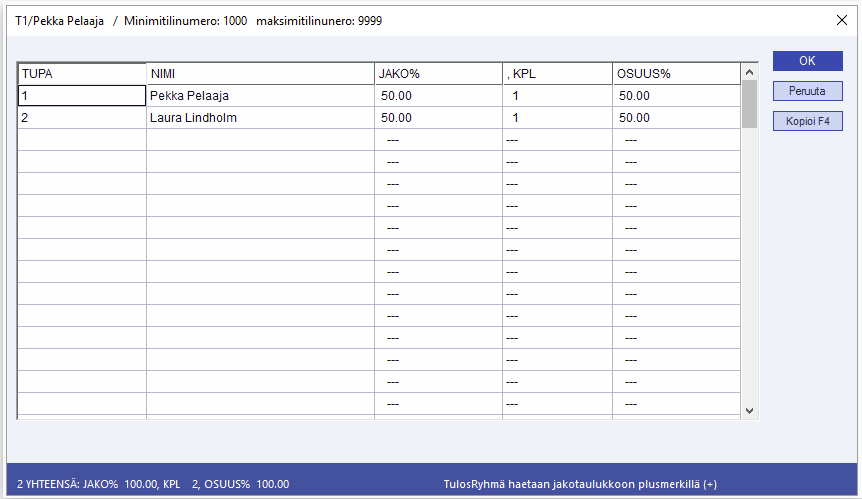The image size is (862, 499).
Task: Click JAKO% value in Pekka Pelaaja row
Action: (x=438, y=96)
